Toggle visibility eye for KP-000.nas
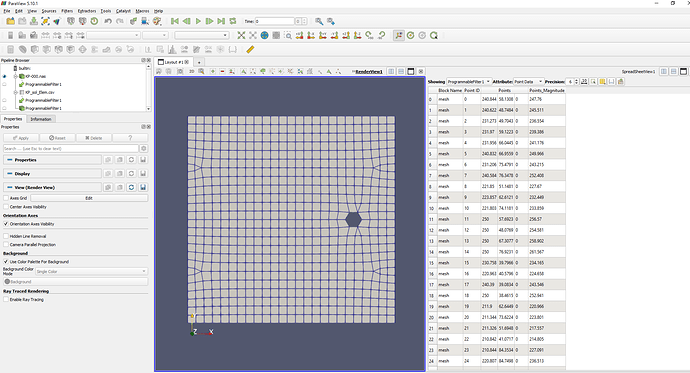The image size is (690, 373). tap(4, 76)
